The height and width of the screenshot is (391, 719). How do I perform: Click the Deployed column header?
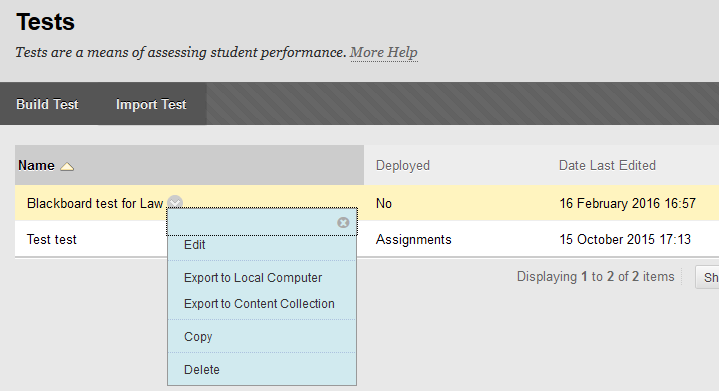pos(403,165)
